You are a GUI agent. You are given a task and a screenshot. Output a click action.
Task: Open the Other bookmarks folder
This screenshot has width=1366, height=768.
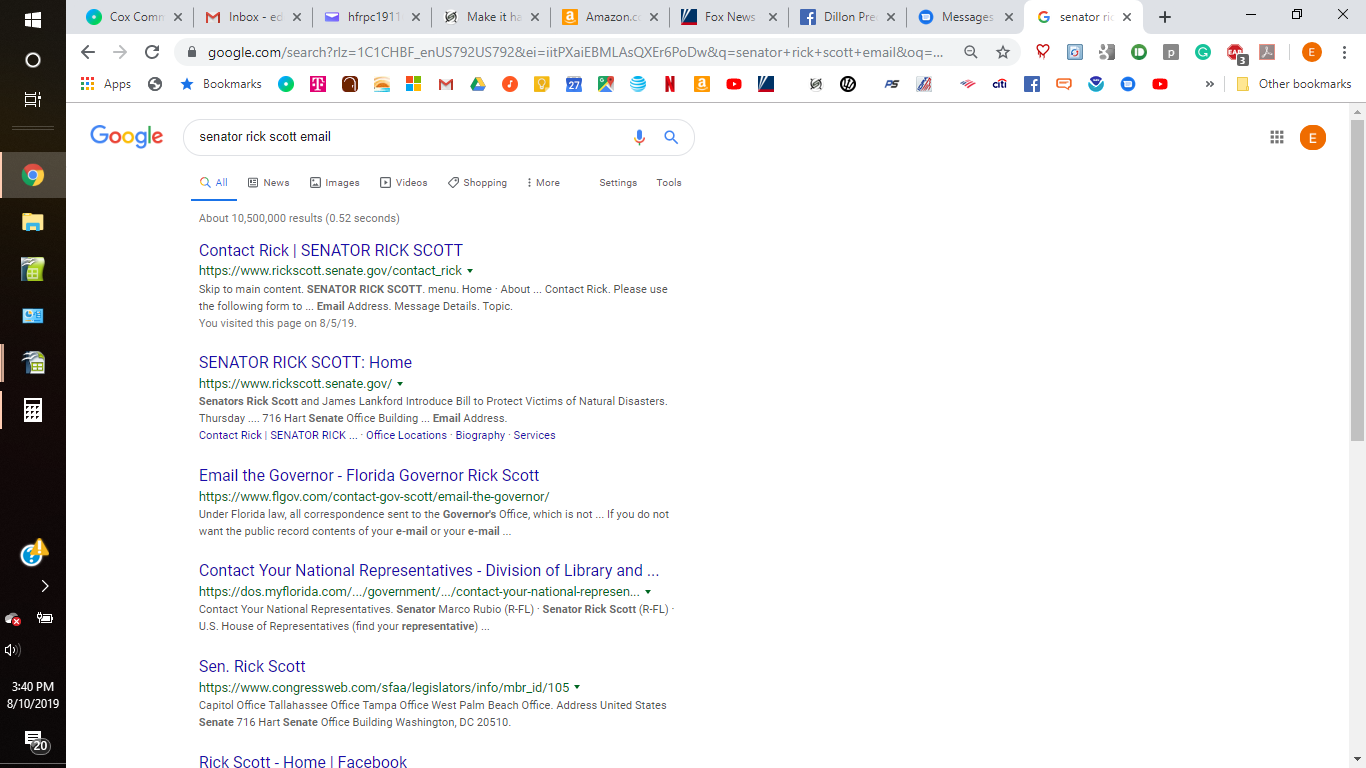pos(1294,84)
